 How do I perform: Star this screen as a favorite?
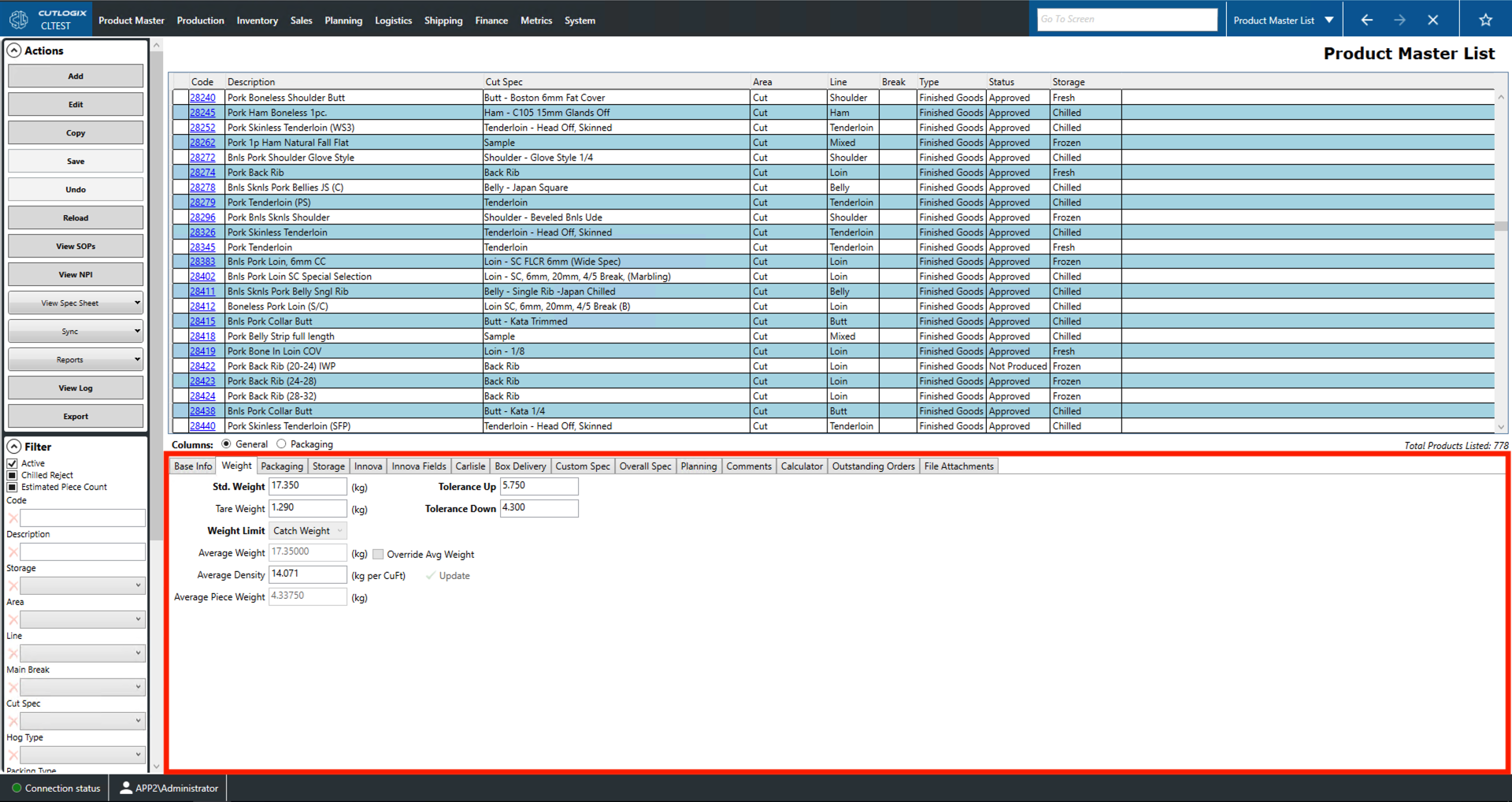coord(1485,19)
